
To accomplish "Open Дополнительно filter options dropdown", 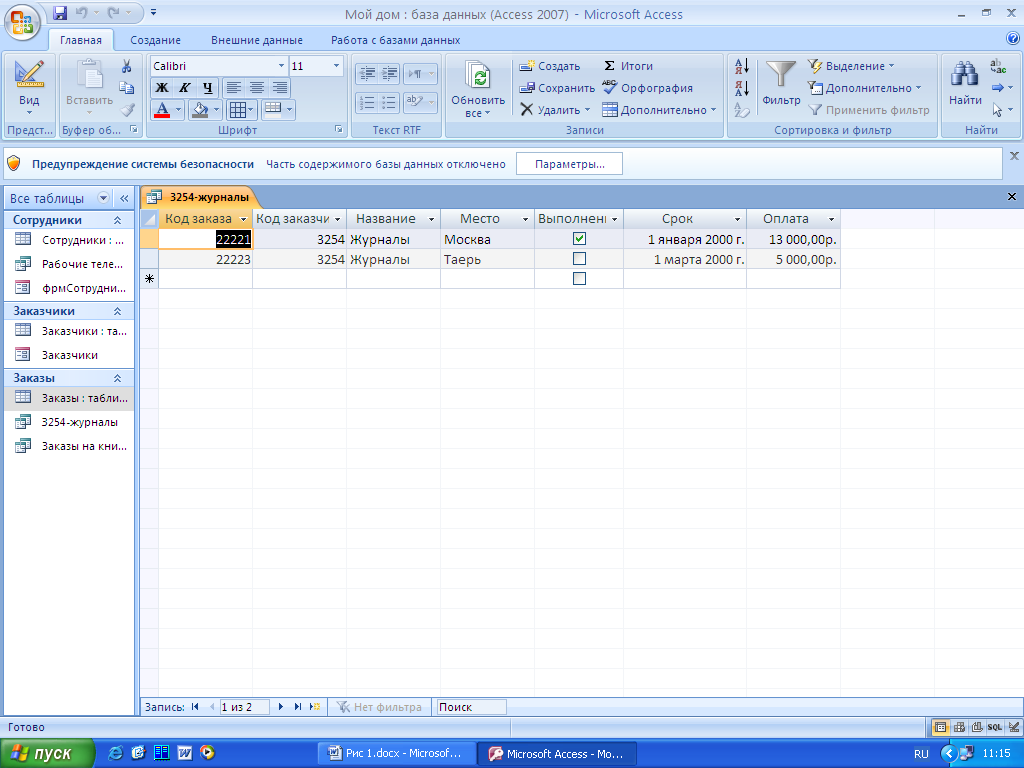I will click(x=865, y=88).
